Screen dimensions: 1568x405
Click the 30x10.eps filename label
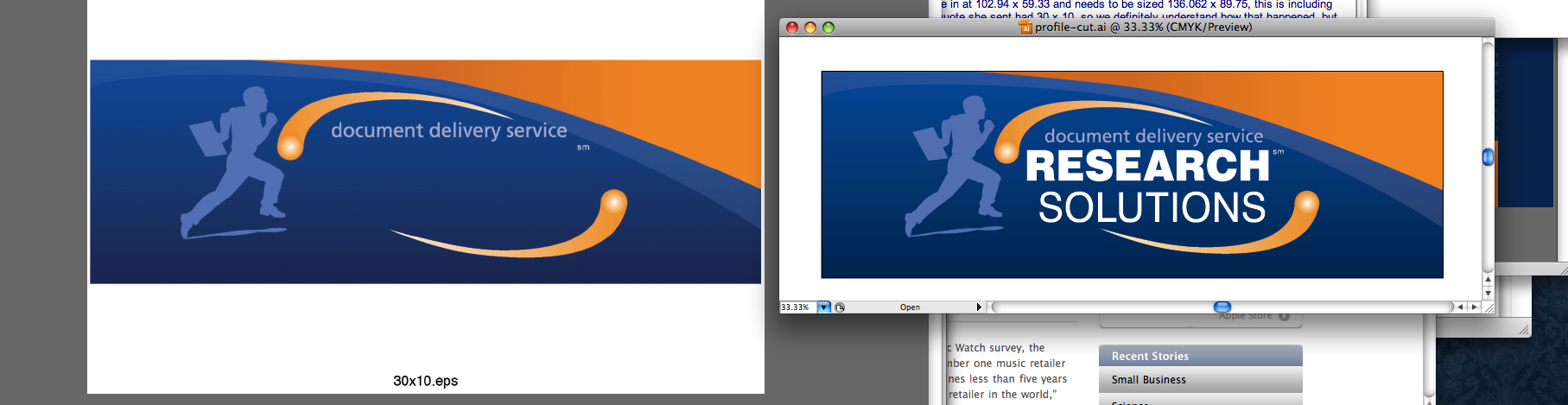(x=426, y=381)
